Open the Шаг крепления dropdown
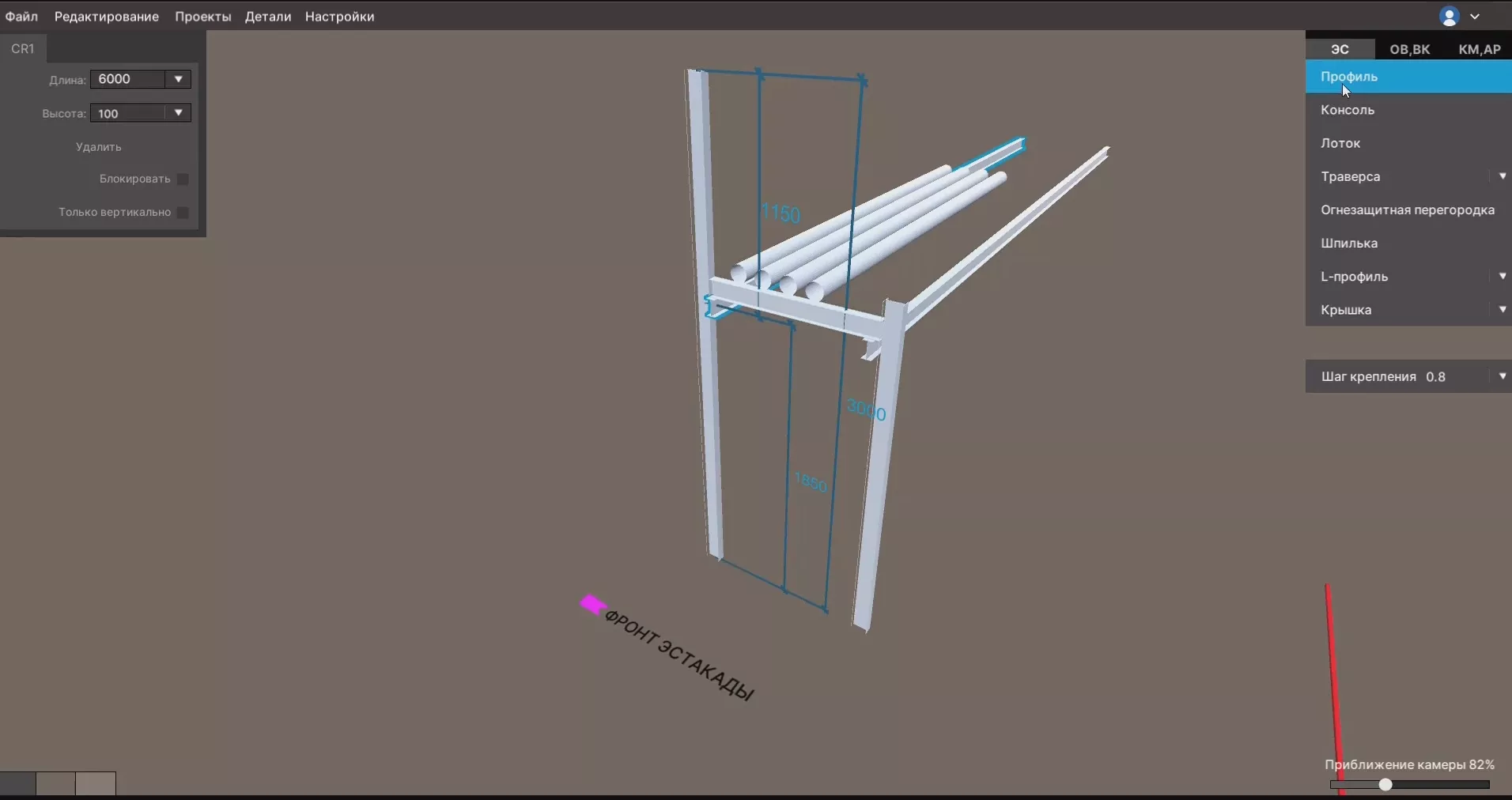The width and height of the screenshot is (1512, 800). click(x=1502, y=376)
